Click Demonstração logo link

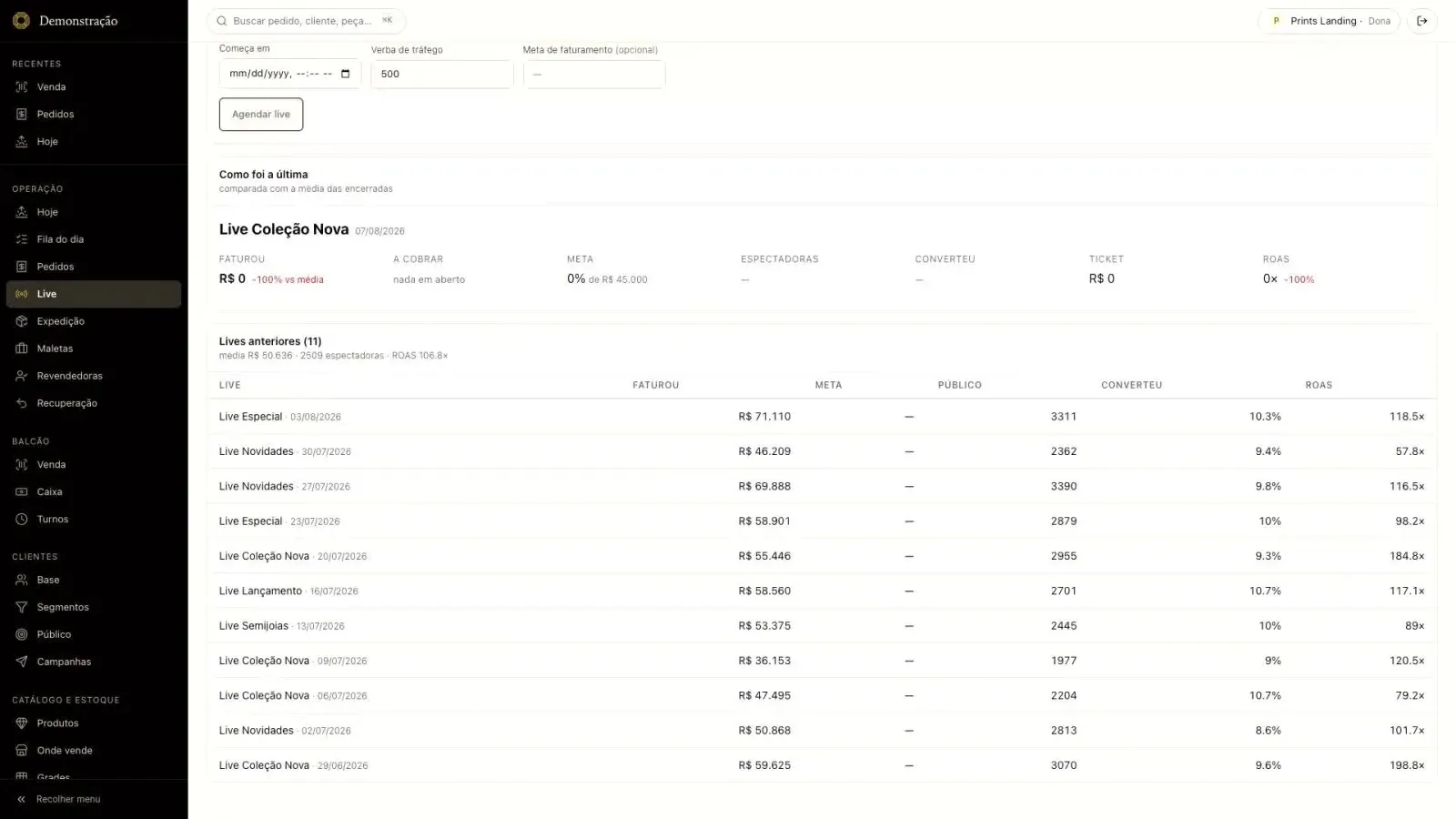66,21
